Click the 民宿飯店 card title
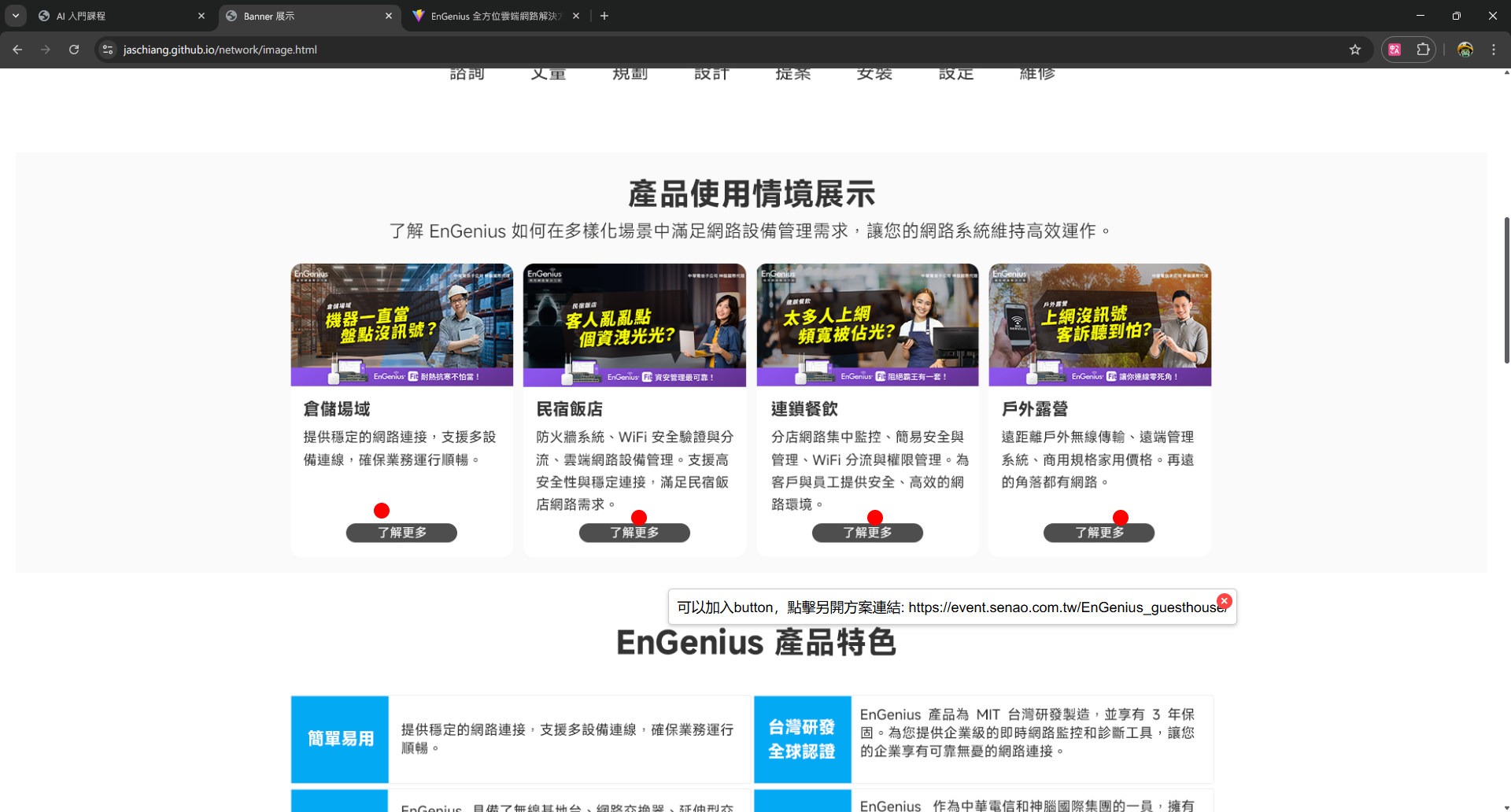1511x812 pixels. pyautogui.click(x=570, y=409)
